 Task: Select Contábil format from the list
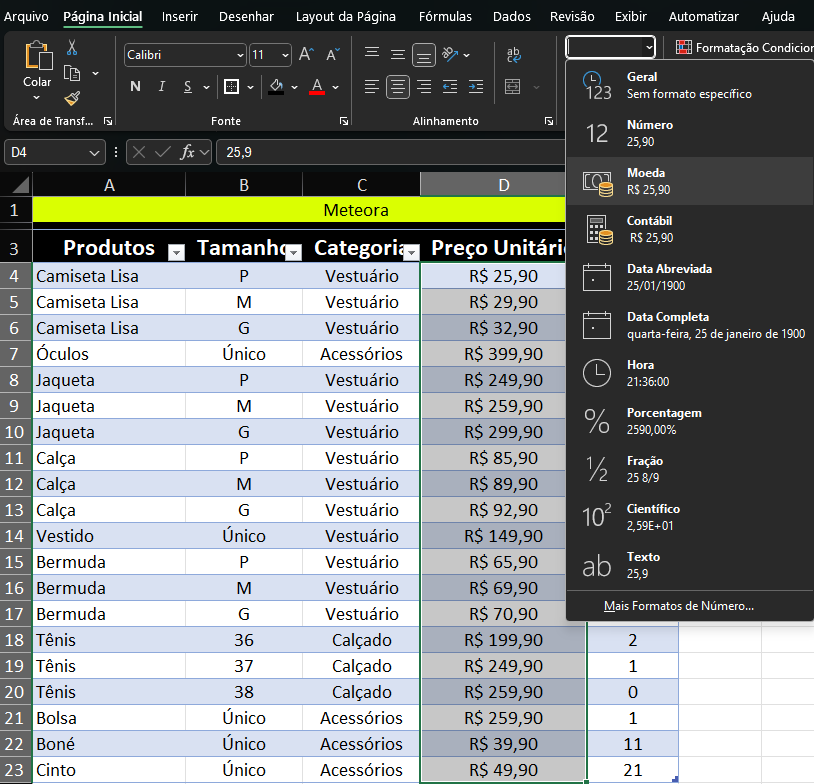pyautogui.click(x=689, y=229)
